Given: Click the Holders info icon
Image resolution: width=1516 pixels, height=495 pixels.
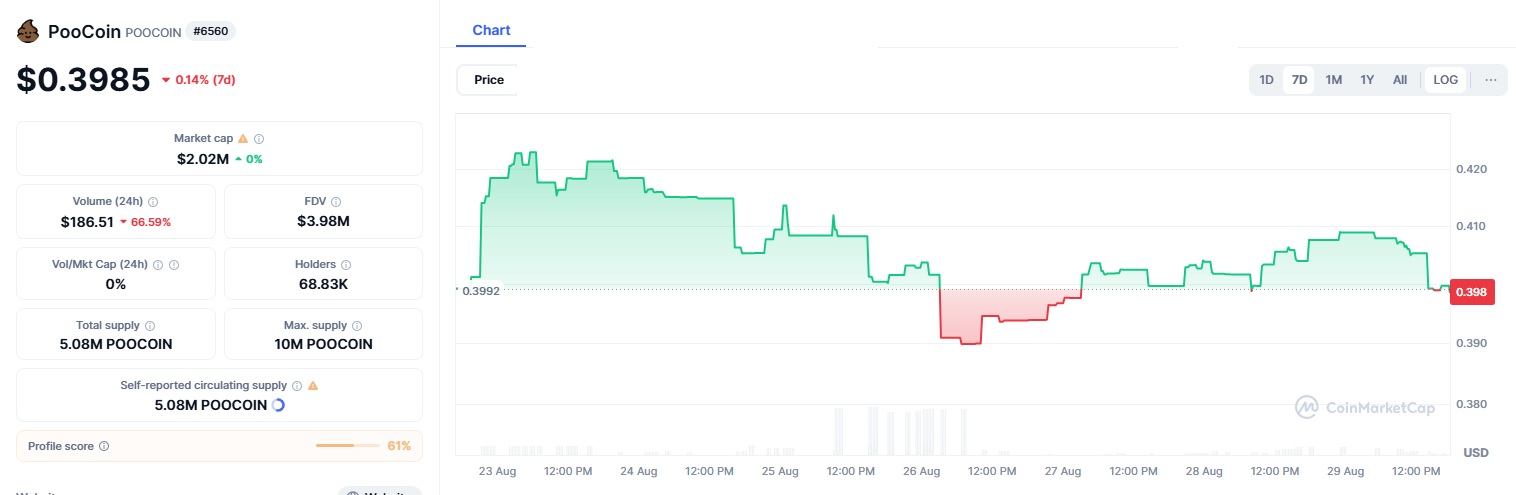Looking at the screenshot, I should pos(346,265).
